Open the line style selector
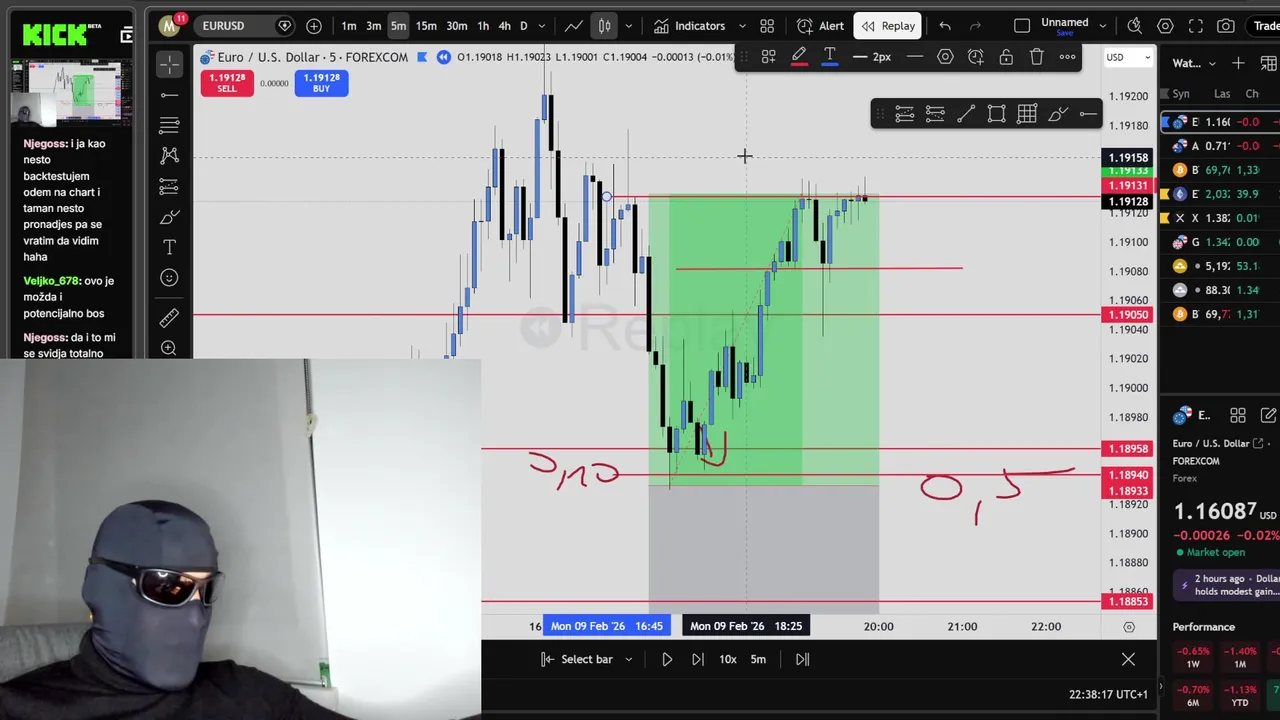The height and width of the screenshot is (720, 1280). [x=914, y=57]
